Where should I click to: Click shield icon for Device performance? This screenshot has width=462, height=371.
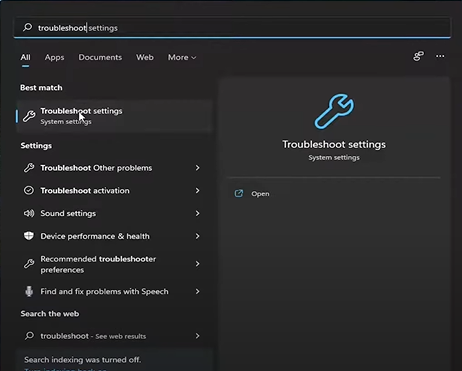click(29, 236)
